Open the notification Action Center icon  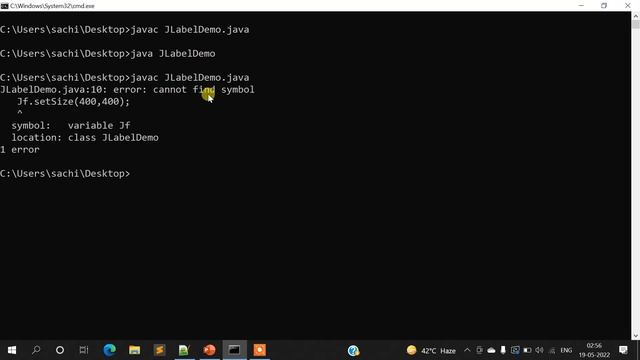(x=623, y=350)
